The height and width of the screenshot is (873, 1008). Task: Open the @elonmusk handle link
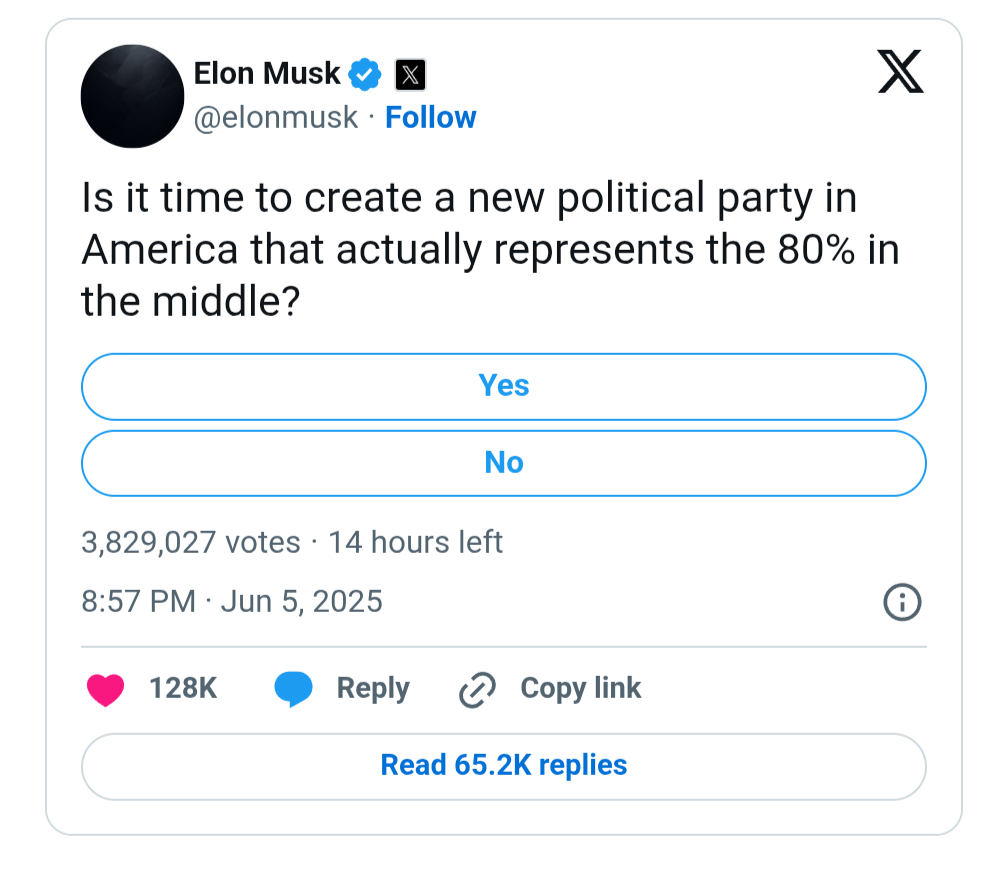click(276, 118)
